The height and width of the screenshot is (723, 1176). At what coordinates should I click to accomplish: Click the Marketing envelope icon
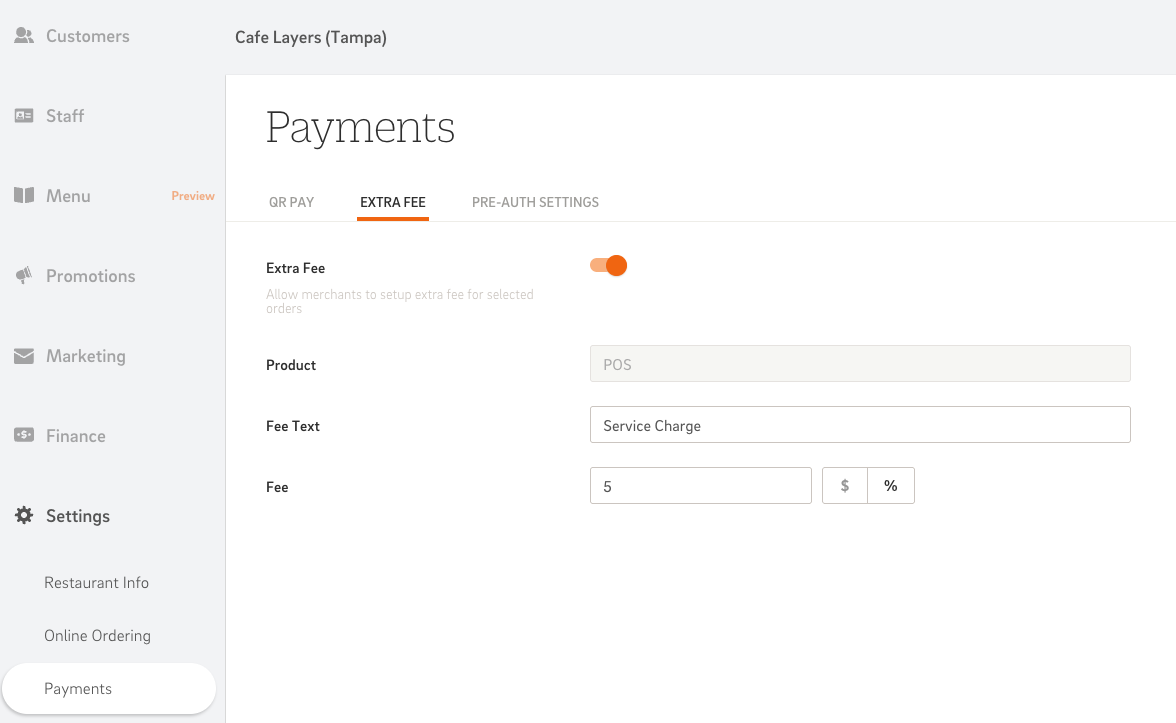coord(24,356)
